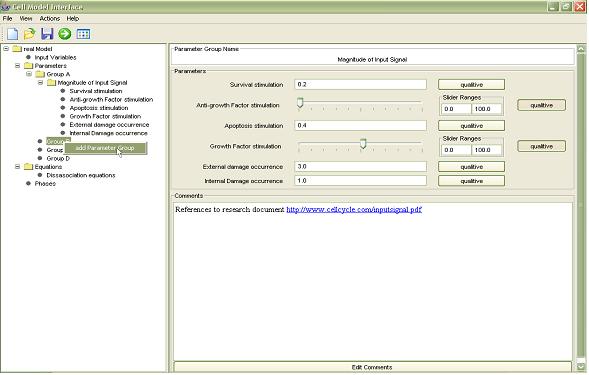Select Group D in the tree
The height and width of the screenshot is (375, 589).
[x=58, y=159]
